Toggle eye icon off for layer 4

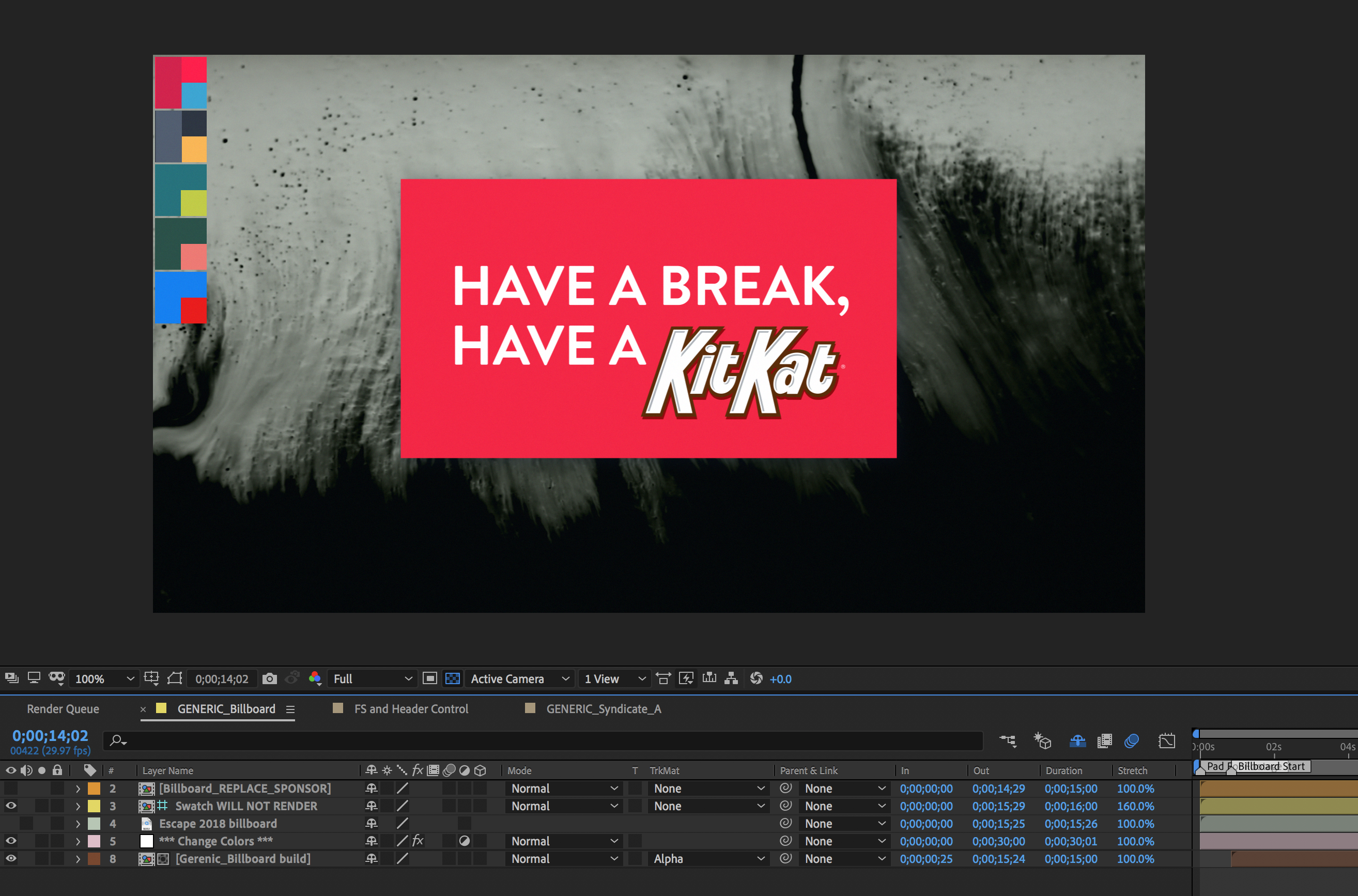(11, 824)
